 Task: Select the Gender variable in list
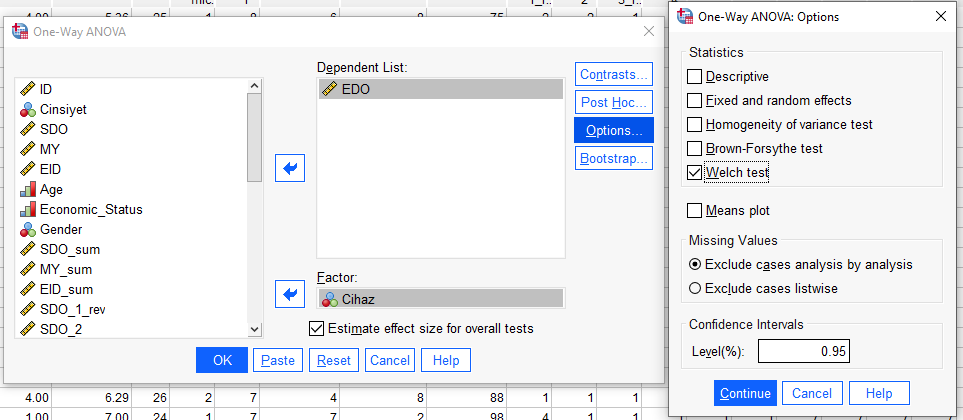coord(61,229)
